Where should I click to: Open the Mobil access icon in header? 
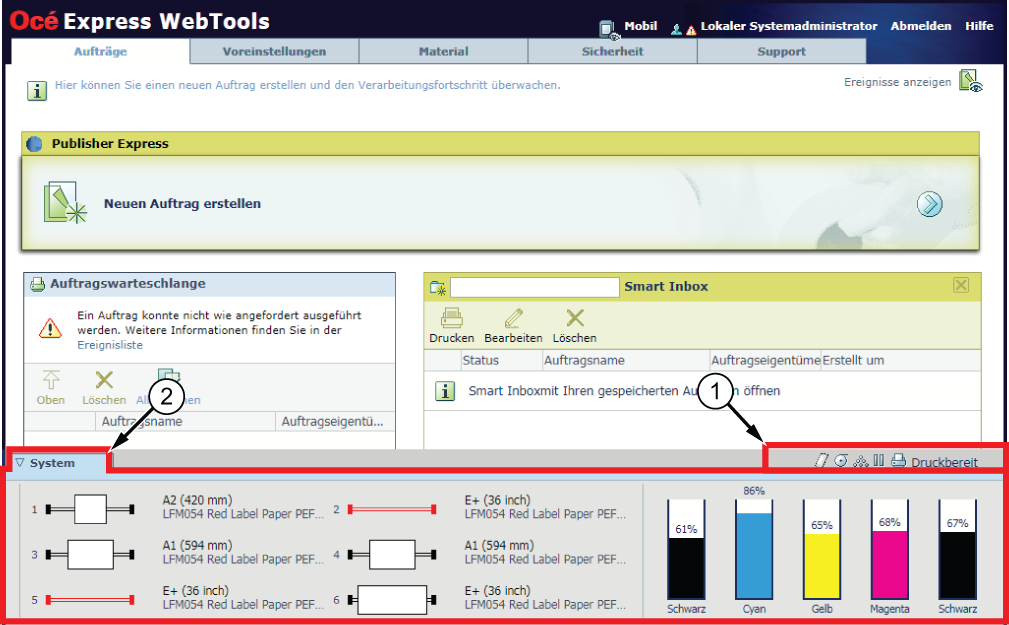(609, 30)
